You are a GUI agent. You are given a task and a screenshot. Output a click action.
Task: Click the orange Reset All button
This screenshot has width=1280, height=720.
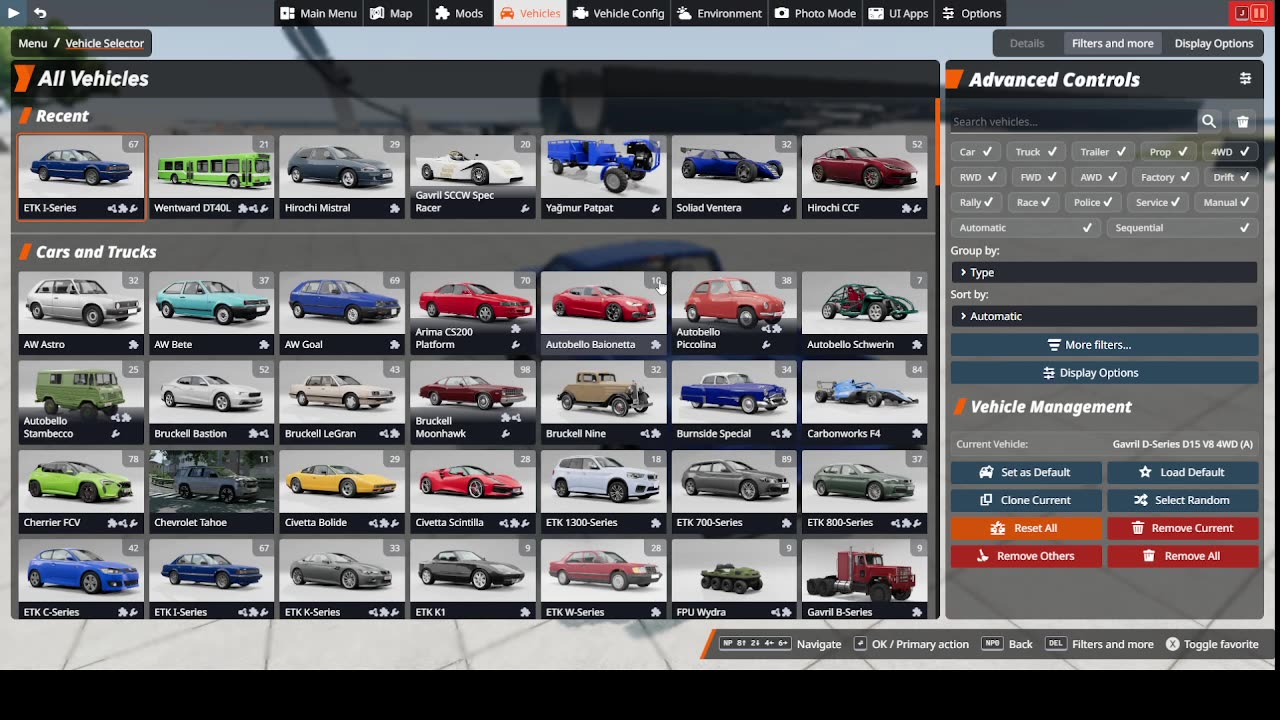tap(1026, 528)
